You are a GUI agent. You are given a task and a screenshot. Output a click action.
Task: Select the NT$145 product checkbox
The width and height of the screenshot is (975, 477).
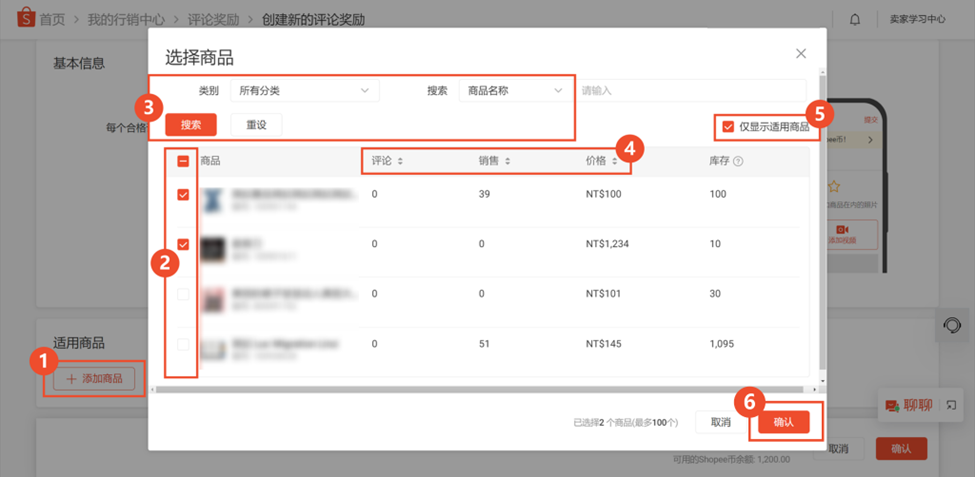click(x=183, y=344)
